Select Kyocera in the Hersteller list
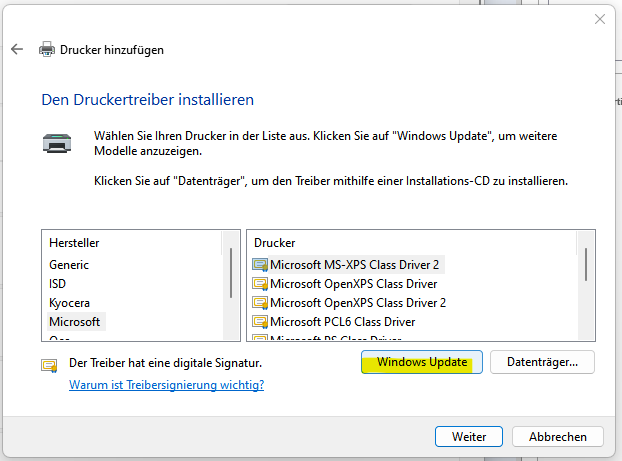Viewport: 622px width, 461px height. click(69, 303)
